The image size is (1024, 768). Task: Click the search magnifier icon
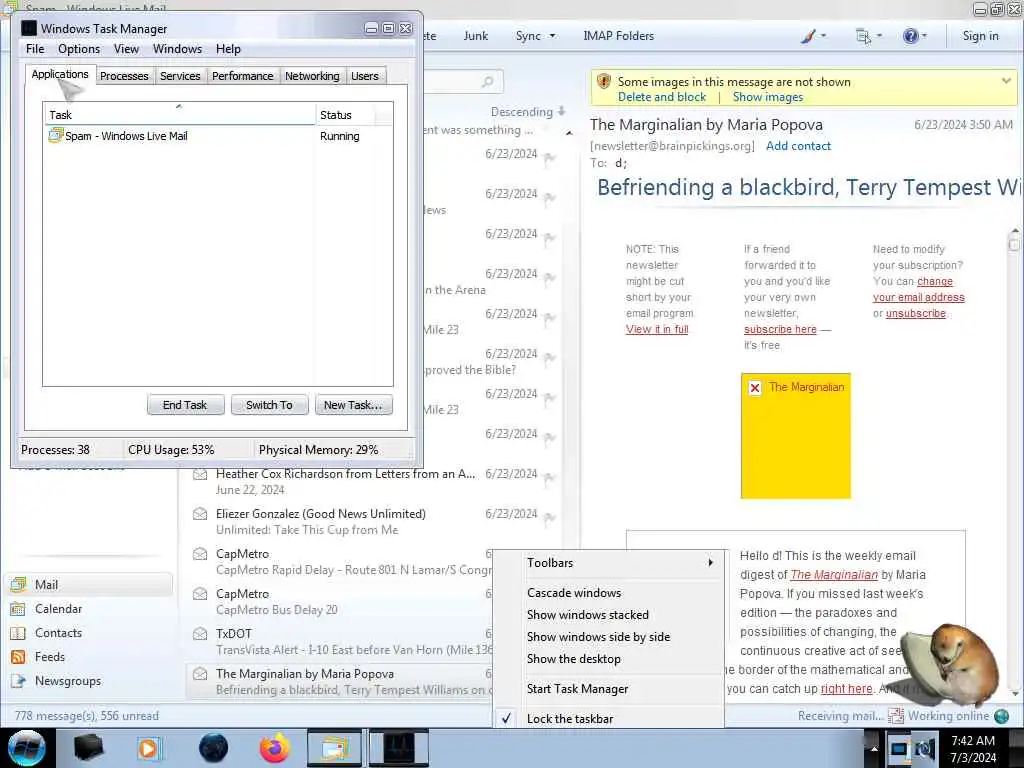(x=487, y=82)
